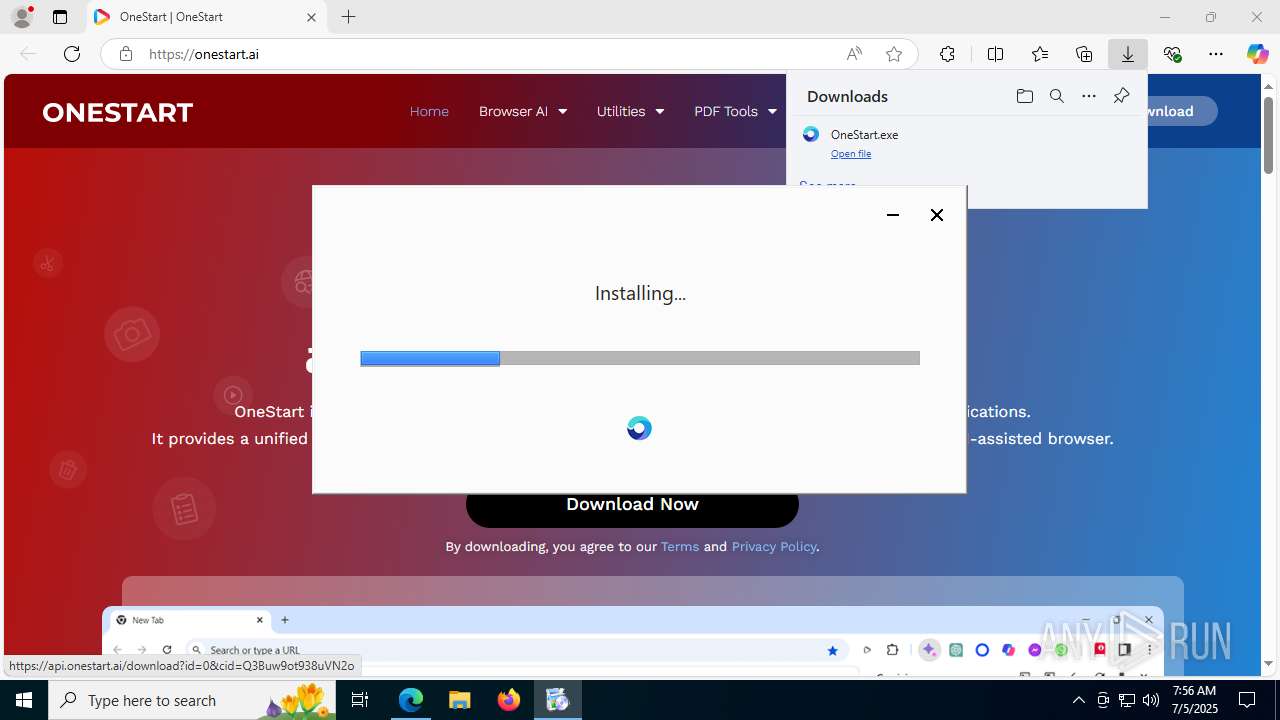Open Settings and more ellipsis menu
The image size is (1280, 720).
[1216, 54]
